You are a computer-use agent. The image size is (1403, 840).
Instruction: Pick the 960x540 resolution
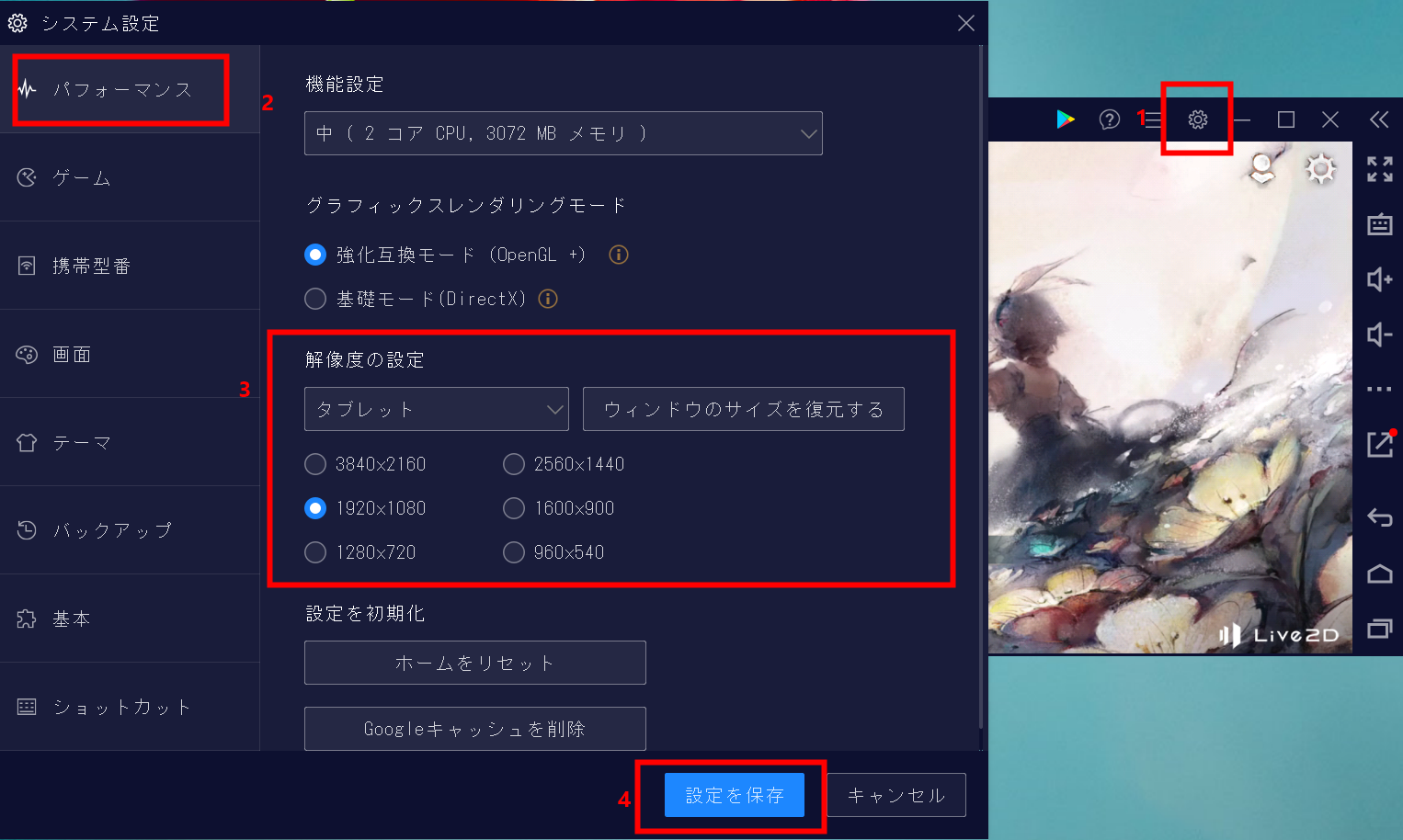pyautogui.click(x=514, y=552)
